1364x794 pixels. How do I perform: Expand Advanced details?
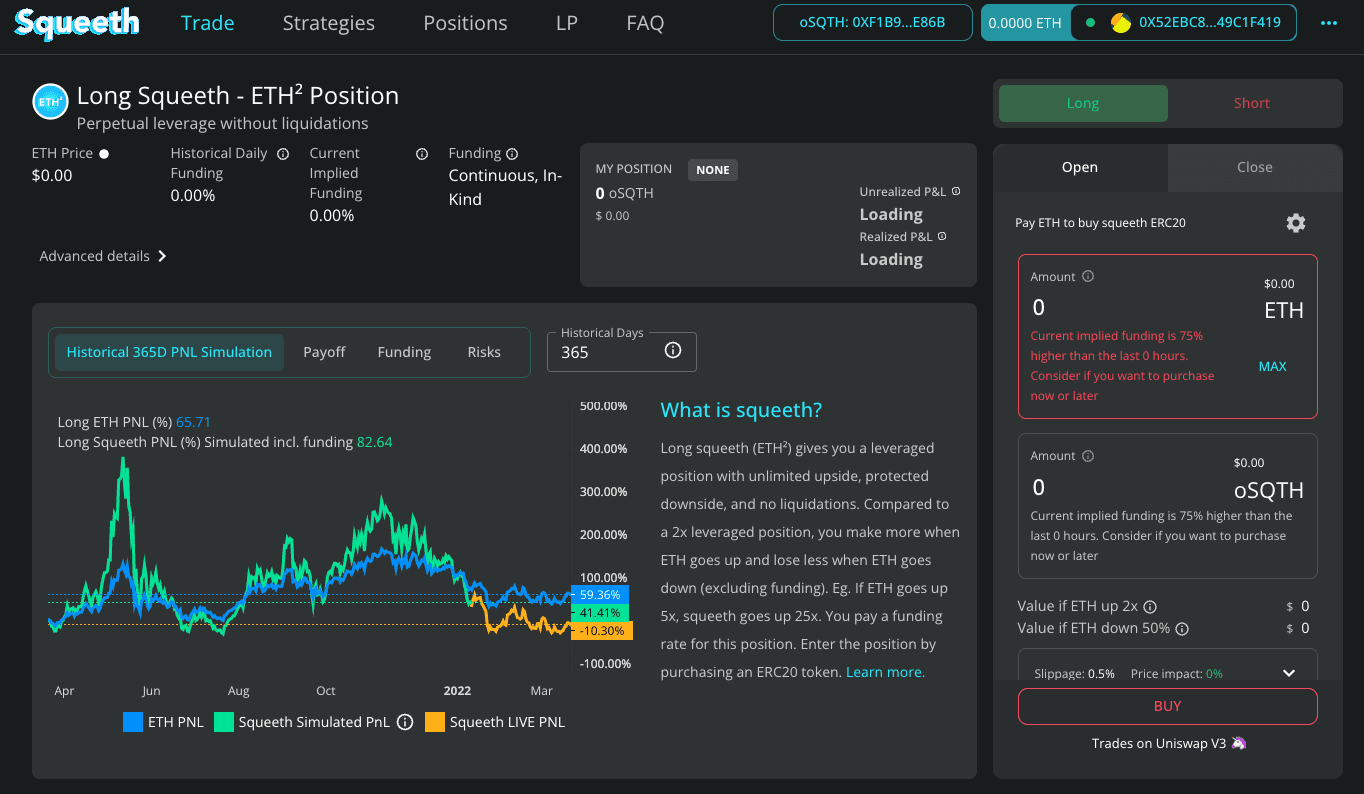(x=103, y=256)
